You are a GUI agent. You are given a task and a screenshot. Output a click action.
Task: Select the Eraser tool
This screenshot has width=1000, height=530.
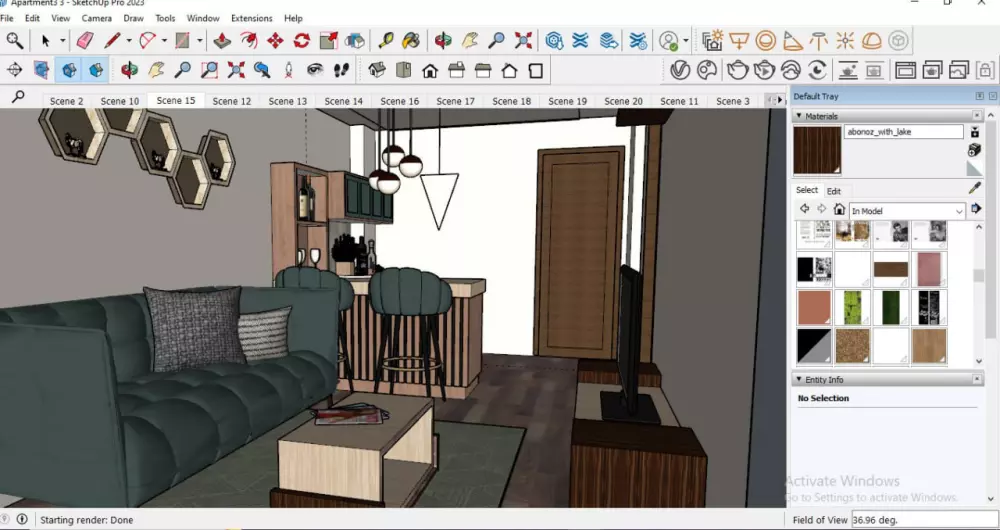(85, 41)
